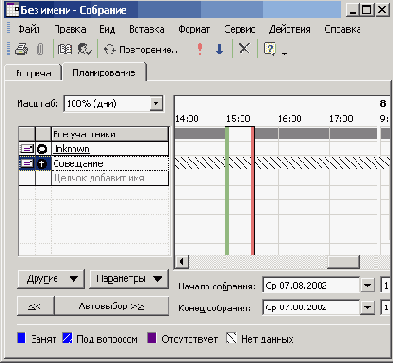Screen dimensions: 393x363
Task: Switch to the Встреча tab
Action: [x=33, y=73]
